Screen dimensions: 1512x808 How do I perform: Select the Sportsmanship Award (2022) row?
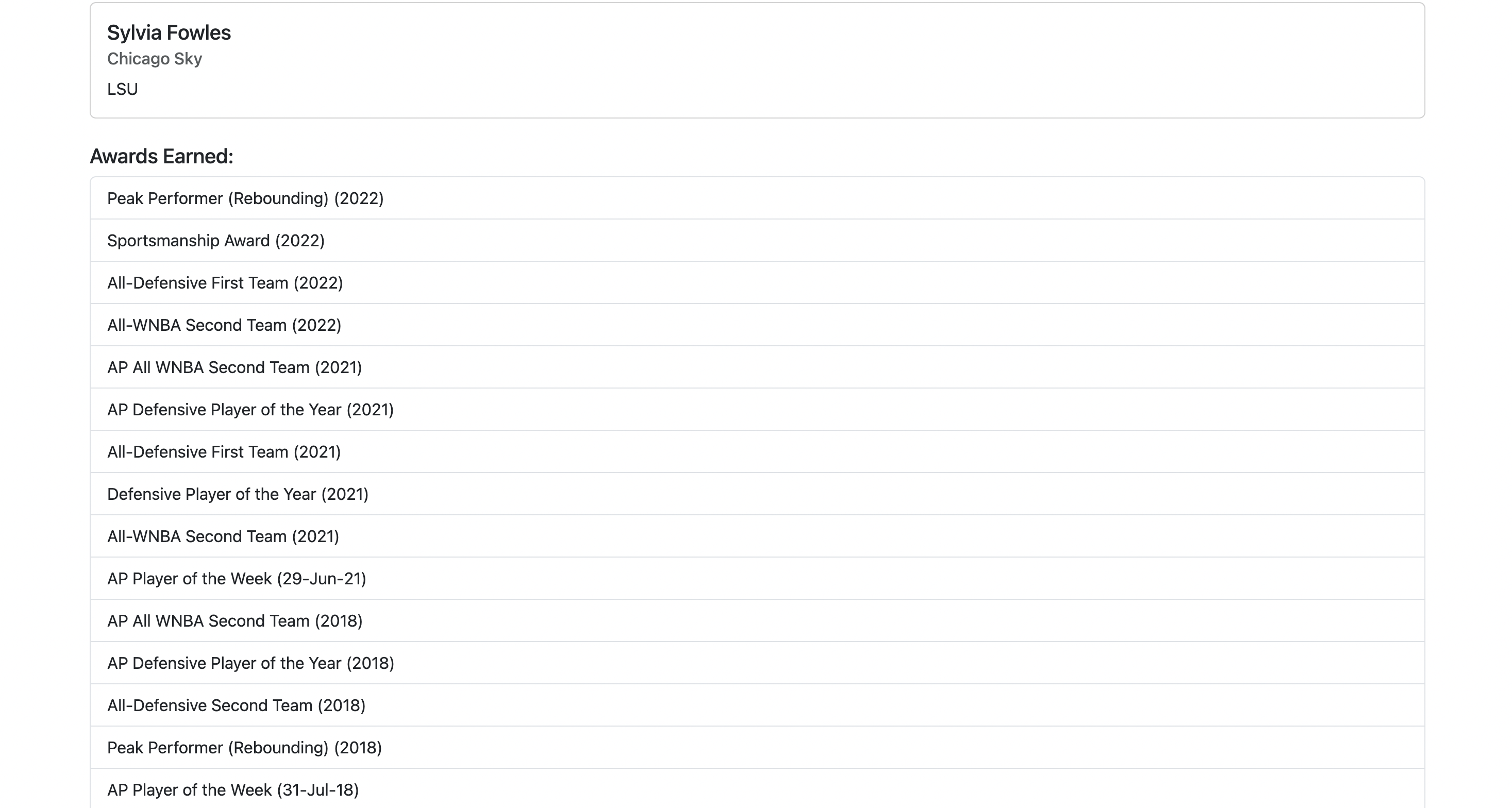(x=216, y=241)
